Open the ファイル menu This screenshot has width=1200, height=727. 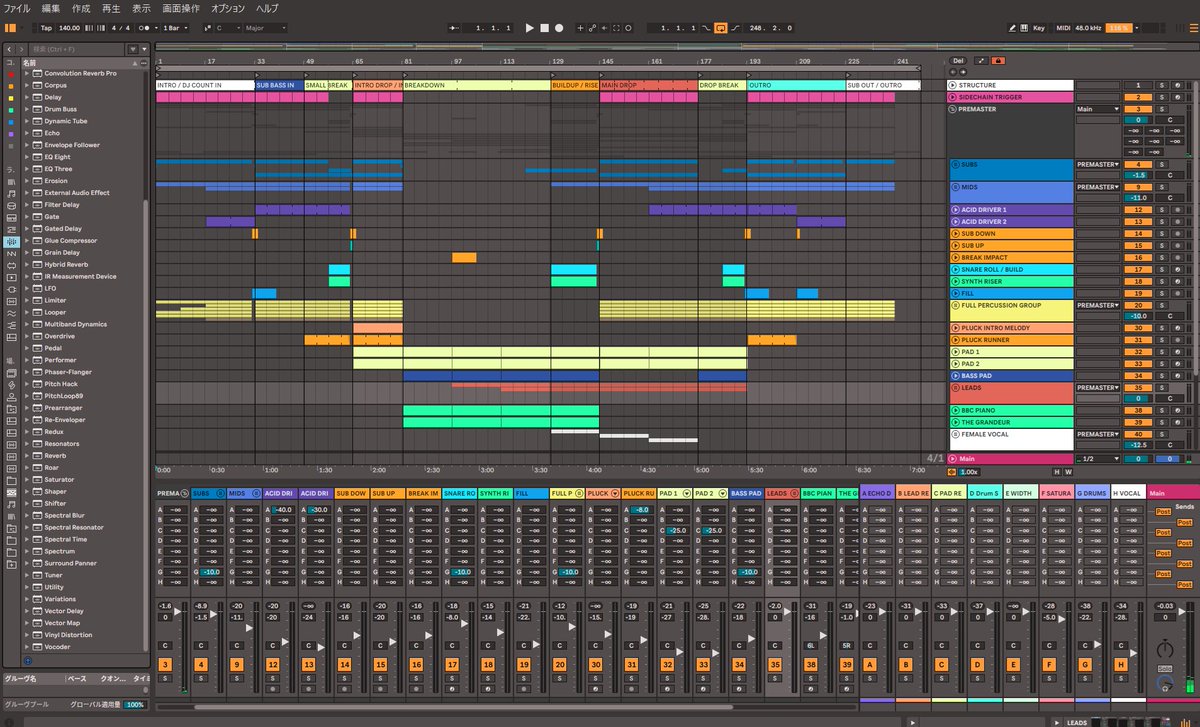coord(17,8)
